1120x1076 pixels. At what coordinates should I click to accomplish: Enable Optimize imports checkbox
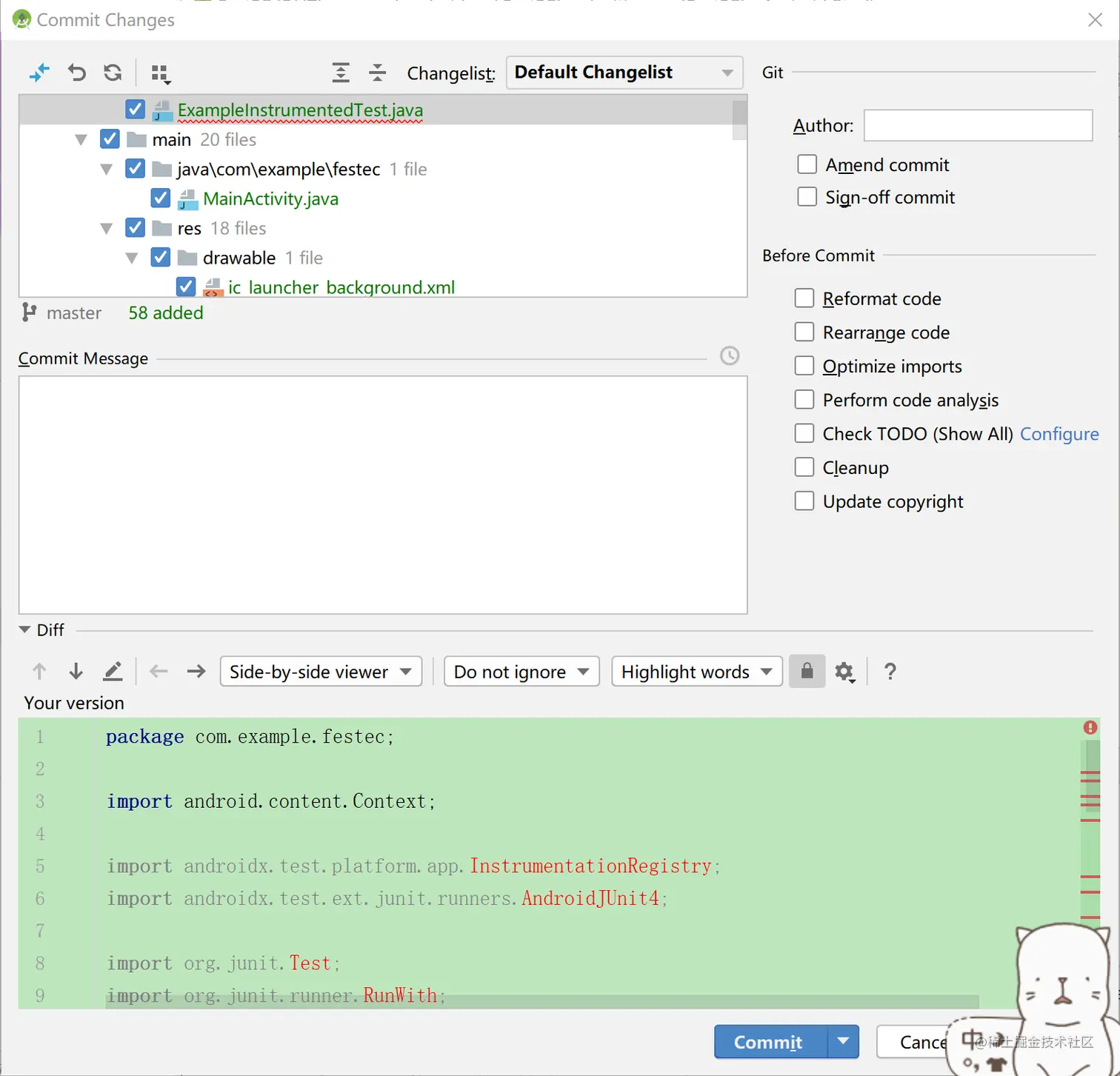coord(804,366)
